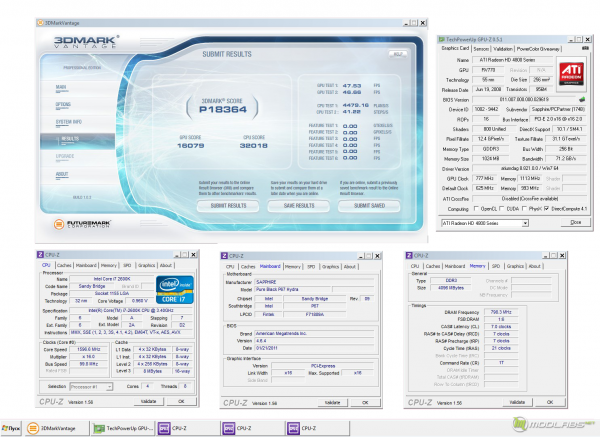The width and height of the screenshot is (600, 437).
Task: Click the 3DMarkVantage title bar icon
Action: pyautogui.click(x=40, y=23)
